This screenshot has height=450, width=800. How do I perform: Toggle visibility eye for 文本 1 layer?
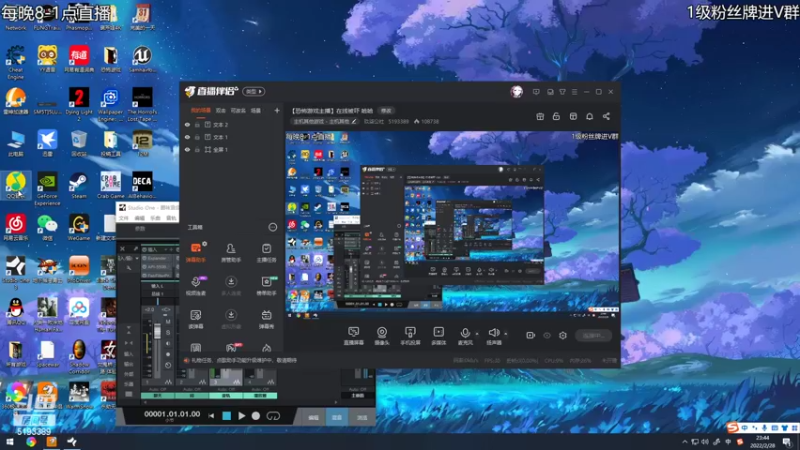click(x=187, y=137)
